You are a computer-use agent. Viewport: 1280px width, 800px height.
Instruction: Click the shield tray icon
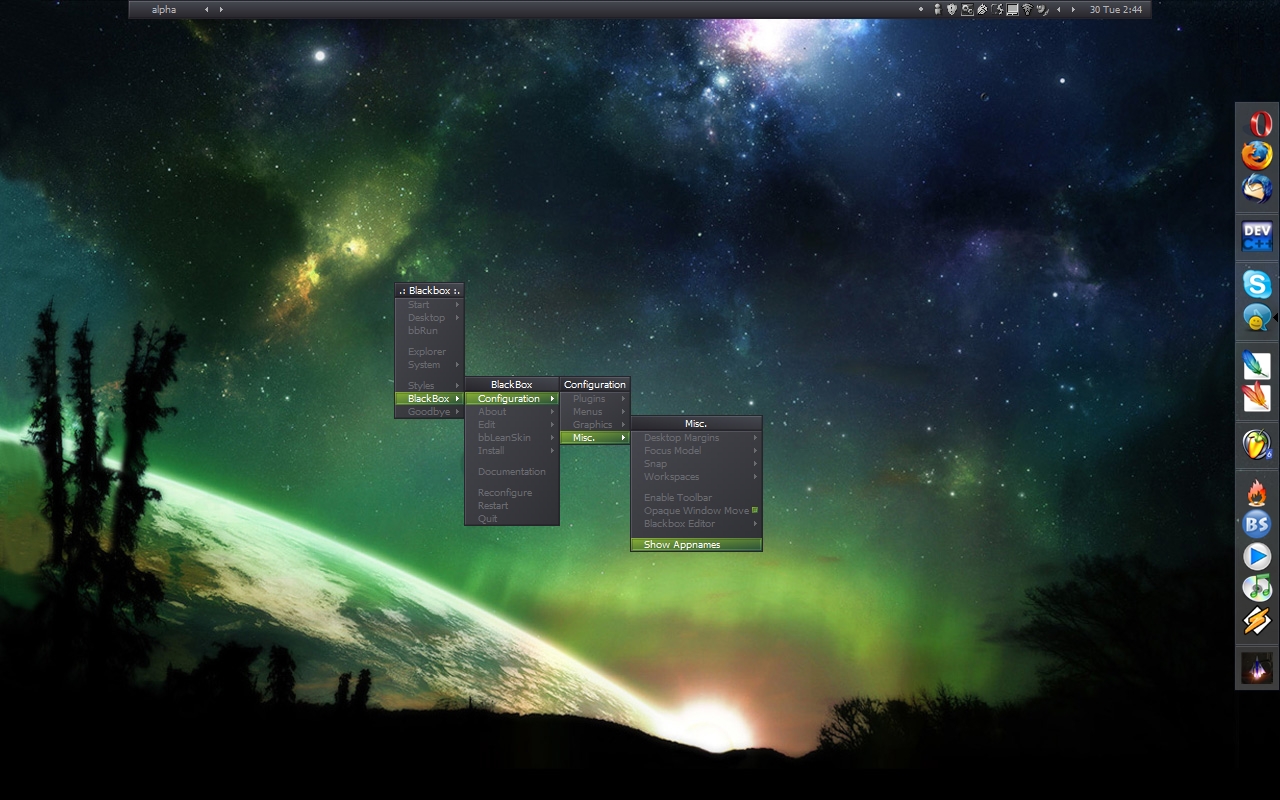(952, 9)
